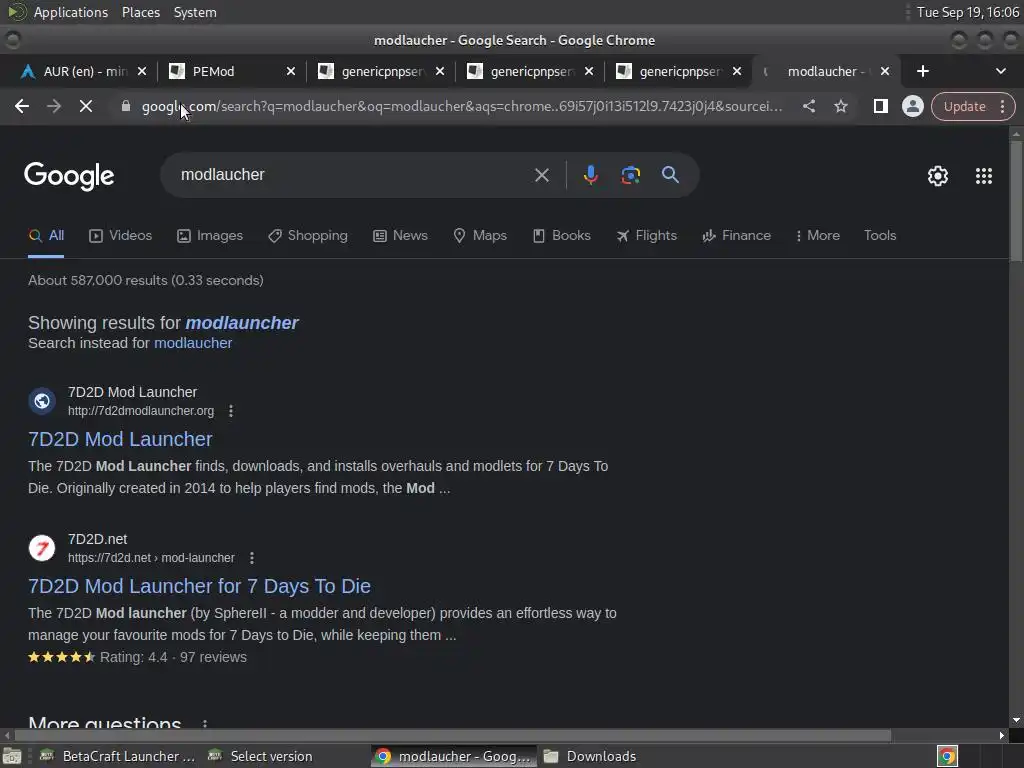The height and width of the screenshot is (768, 1024).
Task: Click the Chrome tray icon
Action: coord(947,756)
